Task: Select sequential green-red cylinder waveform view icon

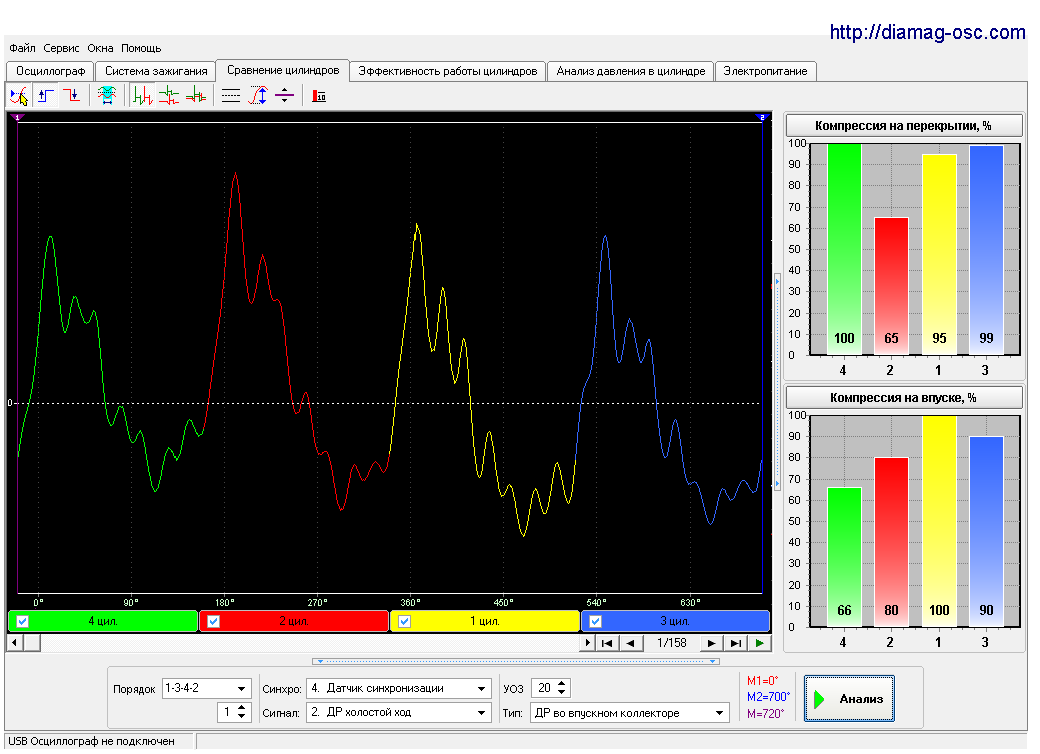Action: 142,96
